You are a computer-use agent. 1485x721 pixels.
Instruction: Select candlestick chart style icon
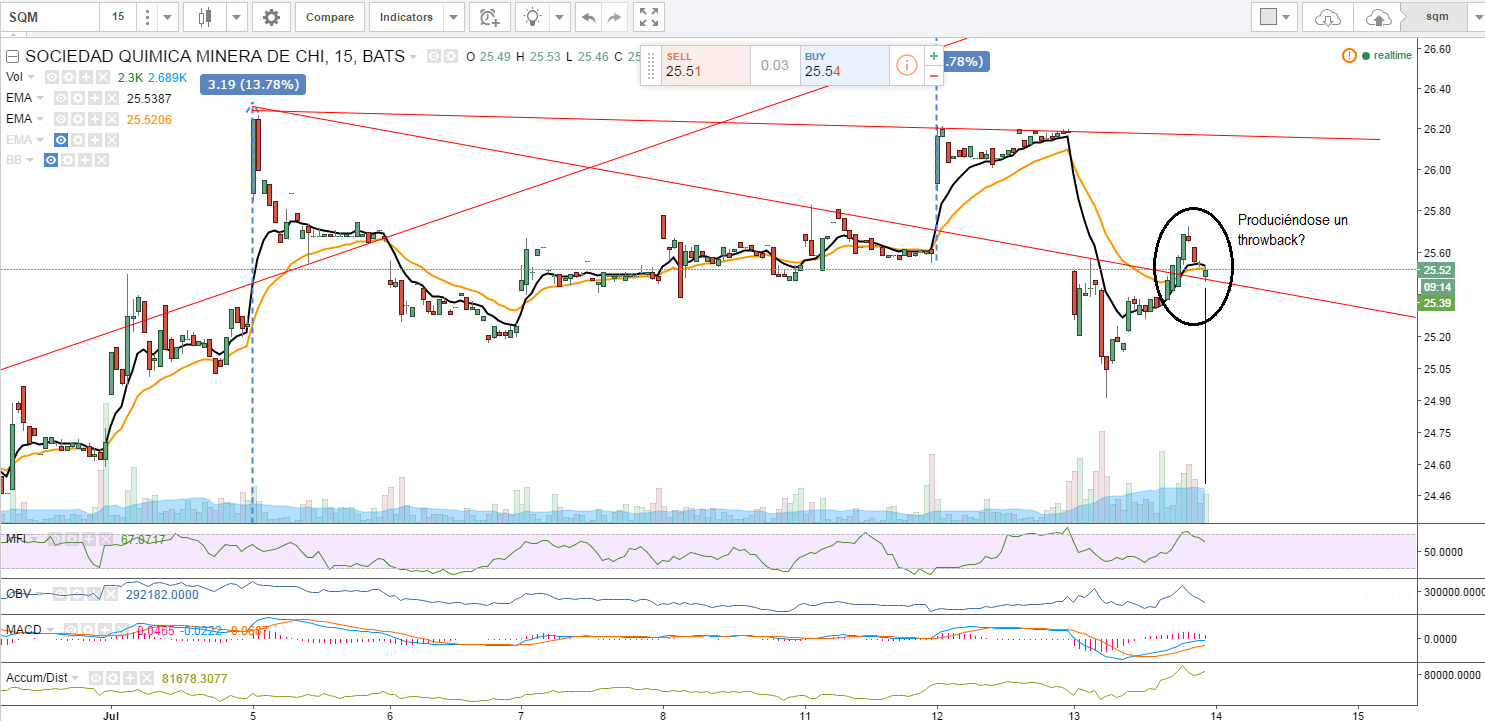pyautogui.click(x=206, y=17)
